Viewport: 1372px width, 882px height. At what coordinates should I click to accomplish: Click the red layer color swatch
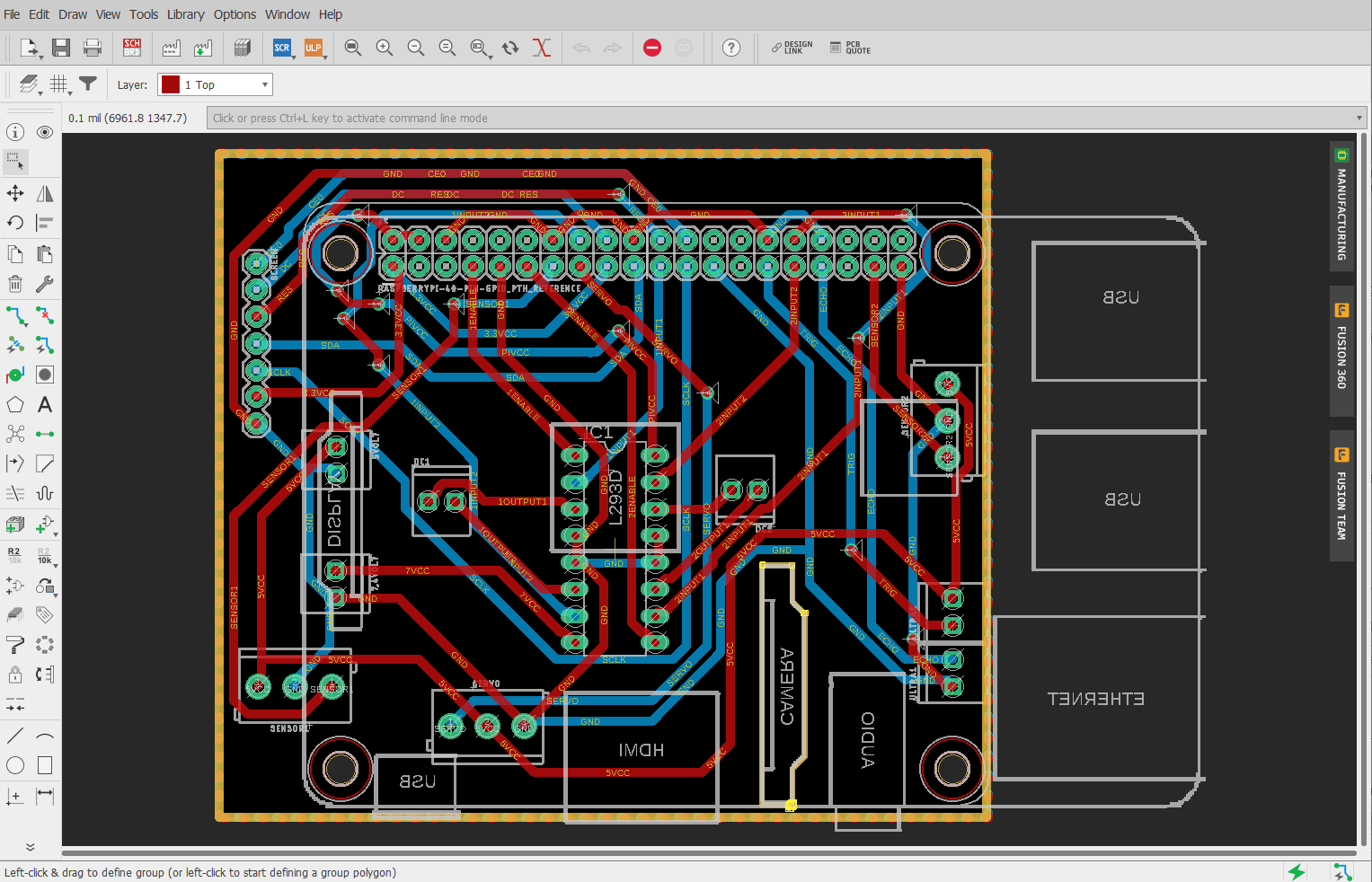[170, 84]
